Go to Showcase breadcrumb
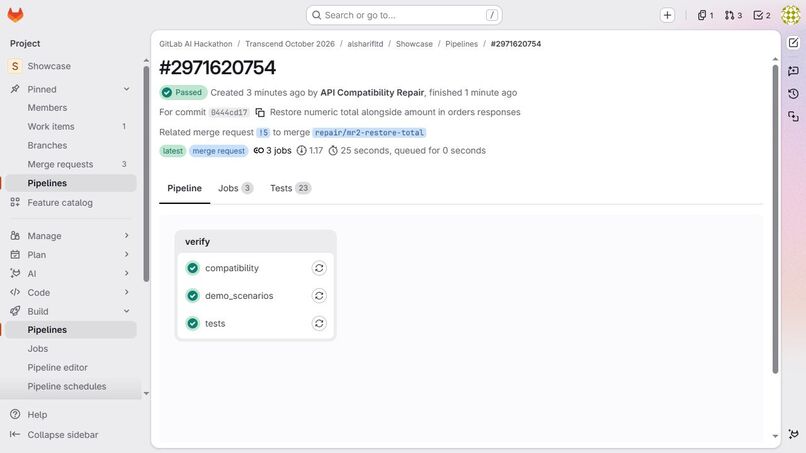Viewport: 806px width, 453px height. (414, 44)
